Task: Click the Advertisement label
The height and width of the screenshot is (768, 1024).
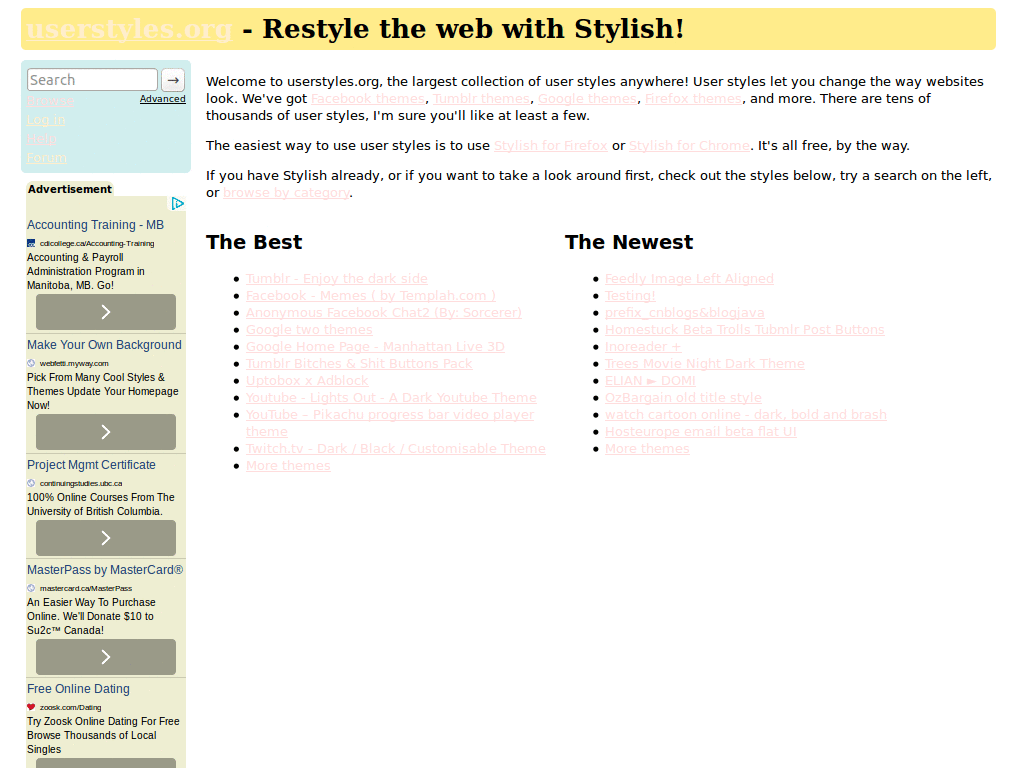Action: pyautogui.click(x=70, y=189)
